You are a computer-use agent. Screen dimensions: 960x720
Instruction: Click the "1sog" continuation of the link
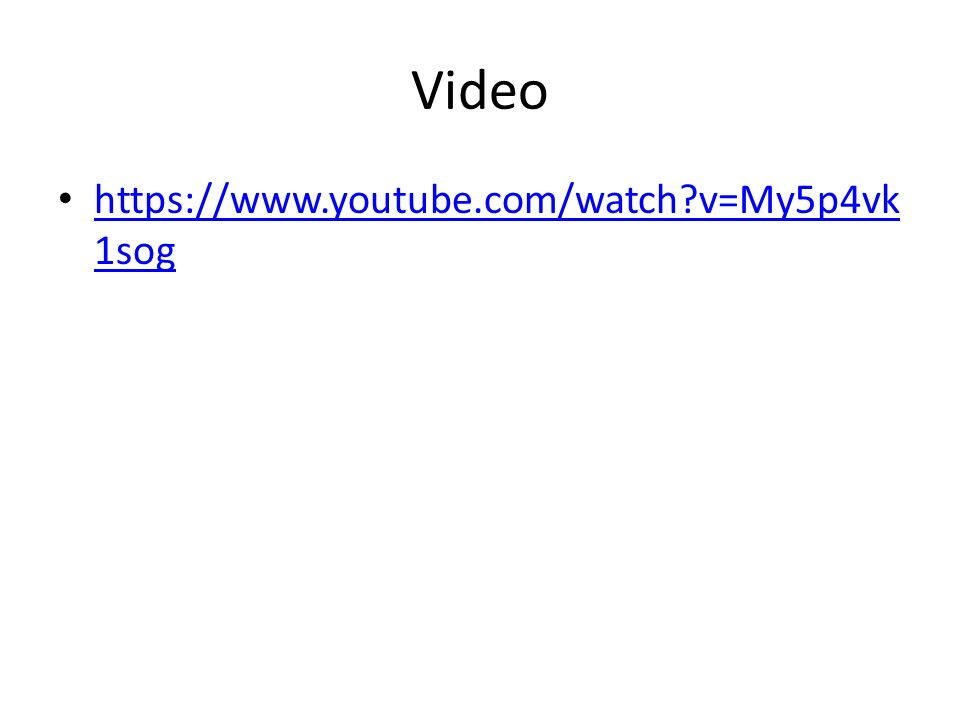[135, 251]
